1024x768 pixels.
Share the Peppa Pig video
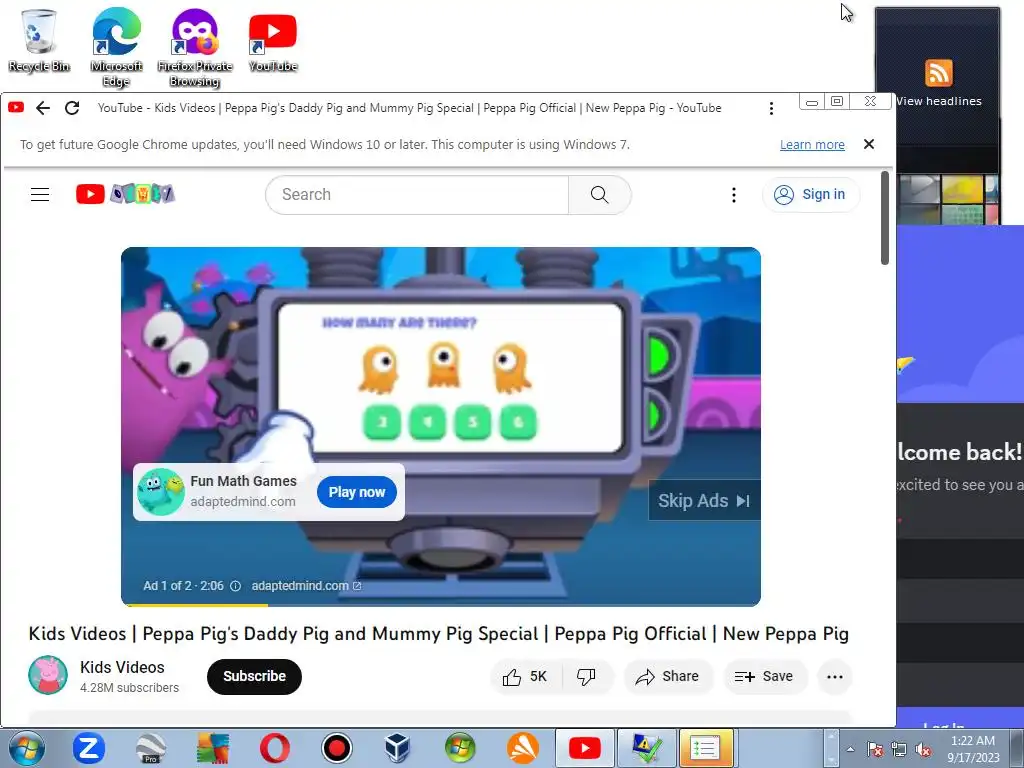coord(667,677)
